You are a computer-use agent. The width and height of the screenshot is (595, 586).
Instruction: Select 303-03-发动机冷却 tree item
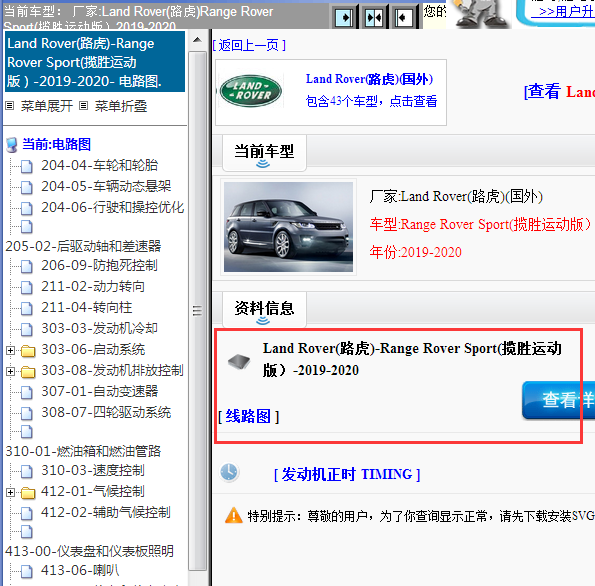click(x=99, y=328)
